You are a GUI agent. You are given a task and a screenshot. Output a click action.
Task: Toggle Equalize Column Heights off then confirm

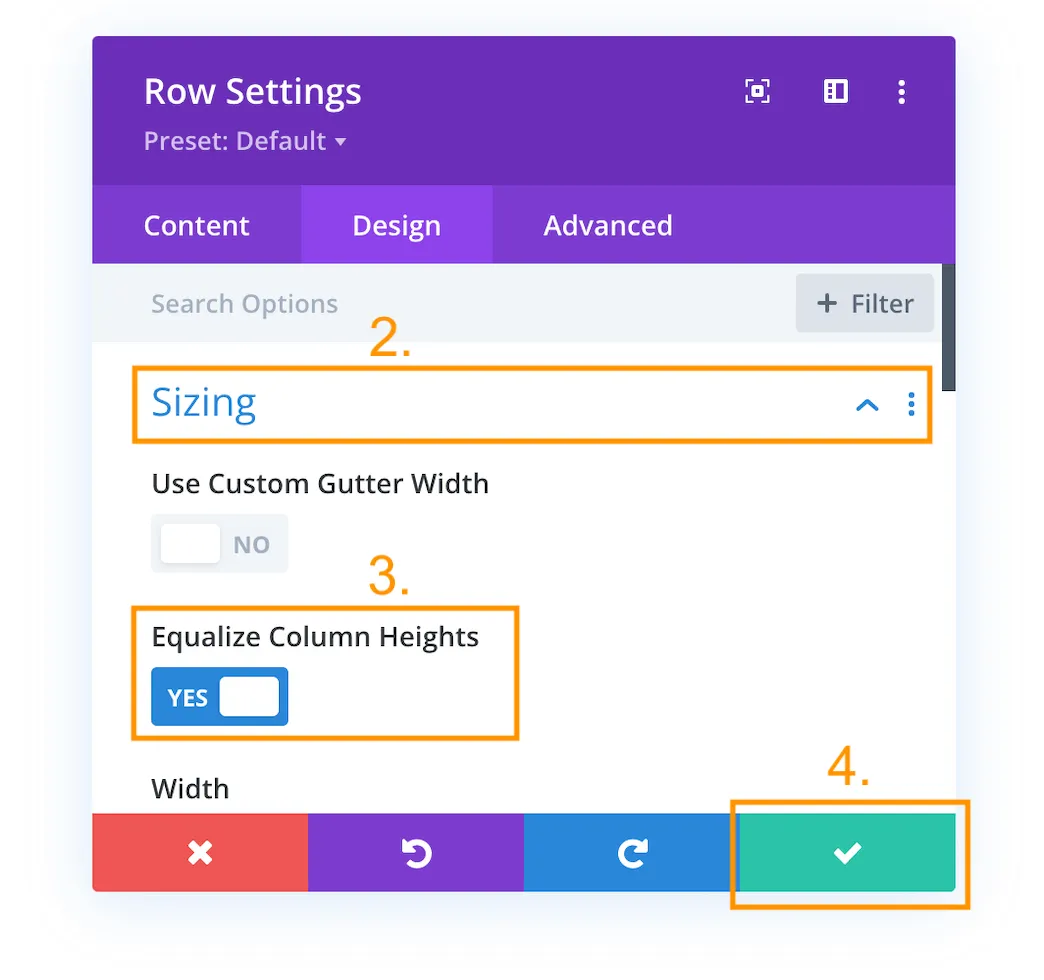coord(219,696)
